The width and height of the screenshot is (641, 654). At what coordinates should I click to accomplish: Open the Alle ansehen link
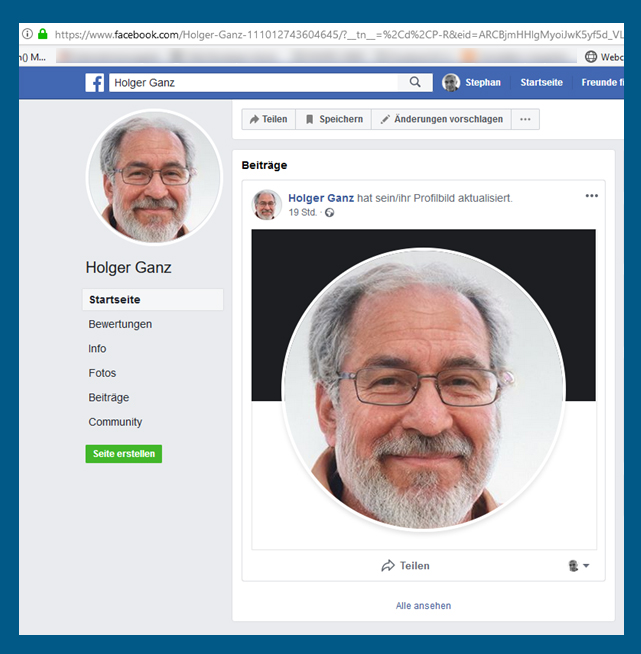click(x=423, y=606)
